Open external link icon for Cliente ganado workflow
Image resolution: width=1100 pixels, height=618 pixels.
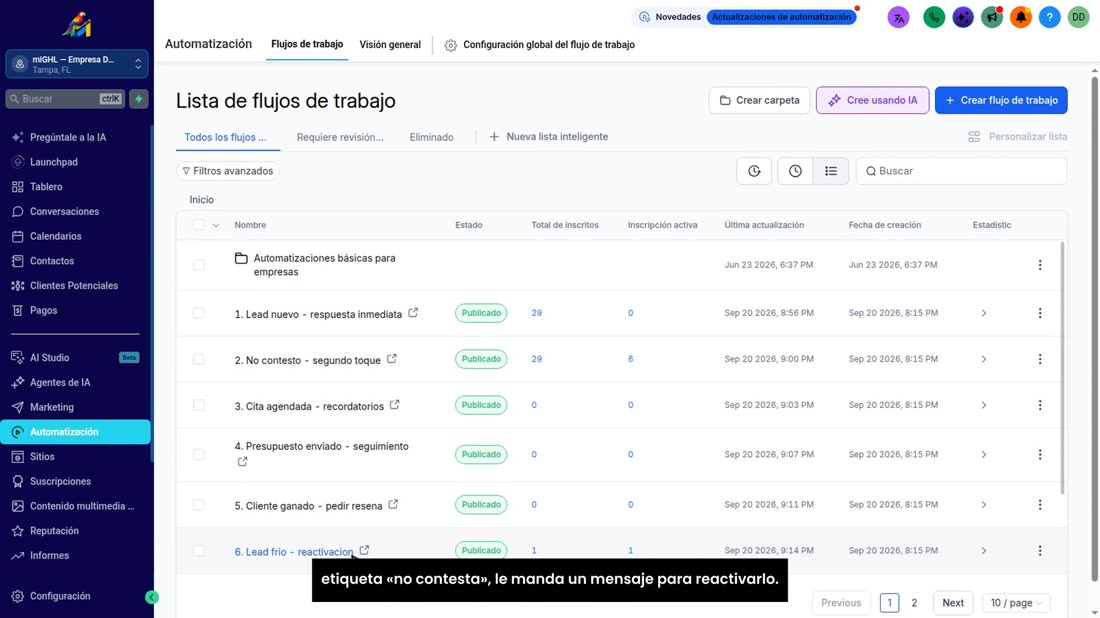[393, 504]
